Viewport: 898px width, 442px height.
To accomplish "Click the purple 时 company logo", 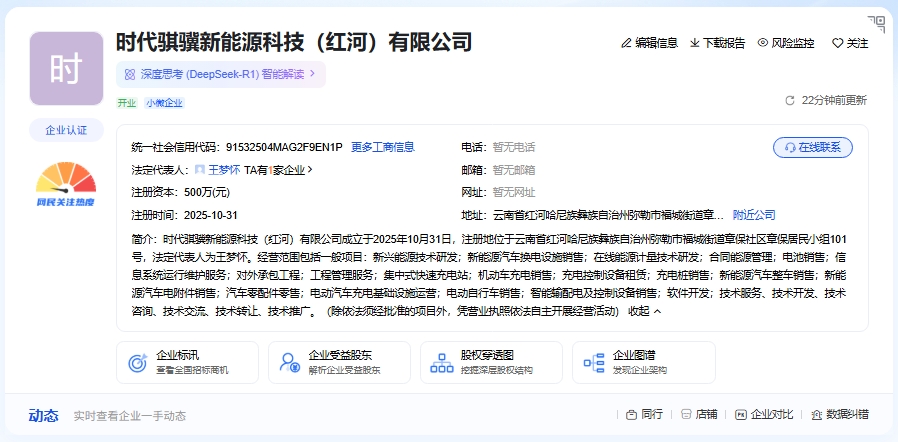I will 66,68.
